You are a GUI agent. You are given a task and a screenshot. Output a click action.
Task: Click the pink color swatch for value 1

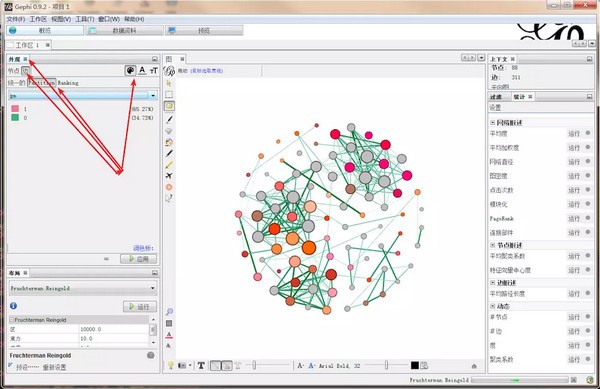(x=15, y=109)
